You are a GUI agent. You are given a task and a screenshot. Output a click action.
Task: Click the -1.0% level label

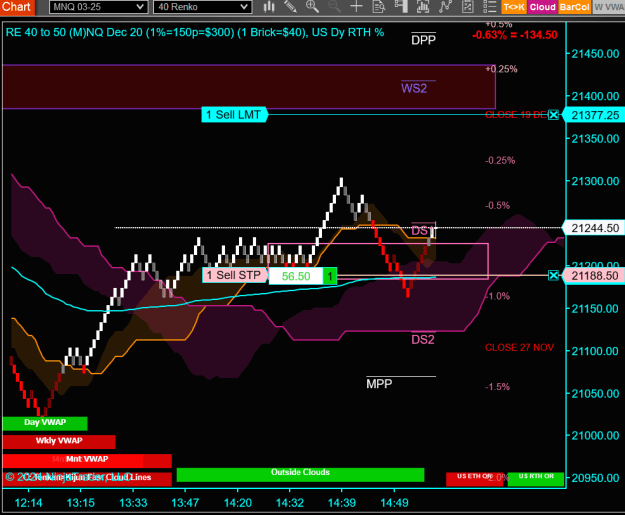point(498,296)
